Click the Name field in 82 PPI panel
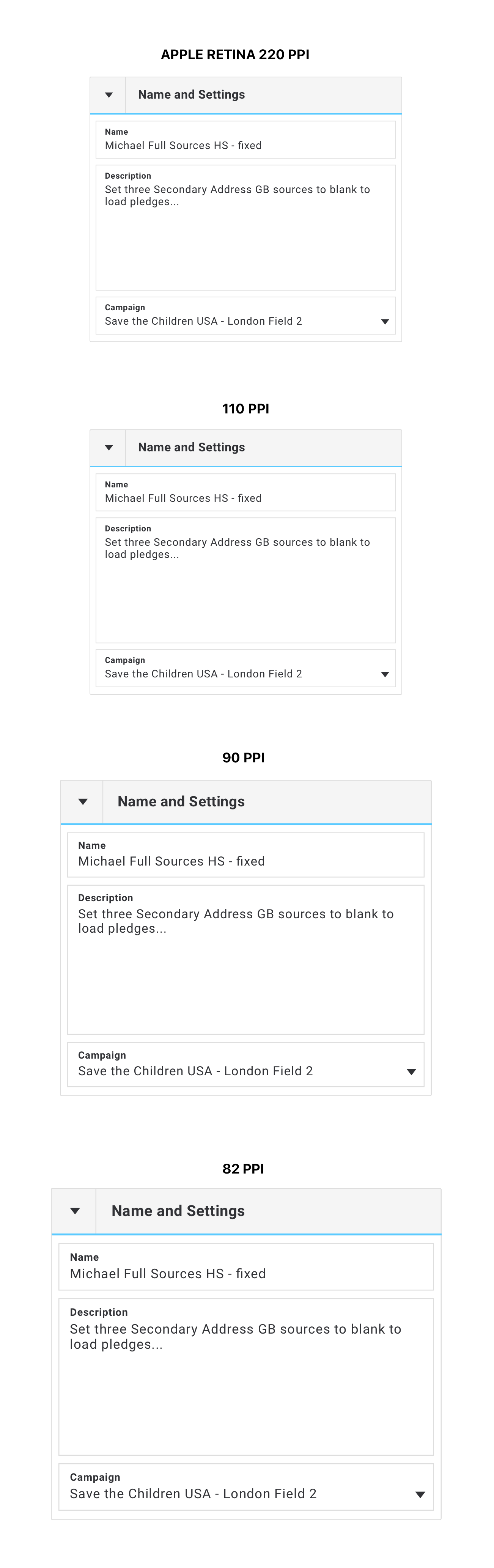The height and width of the screenshot is (1568, 494). [x=246, y=1267]
